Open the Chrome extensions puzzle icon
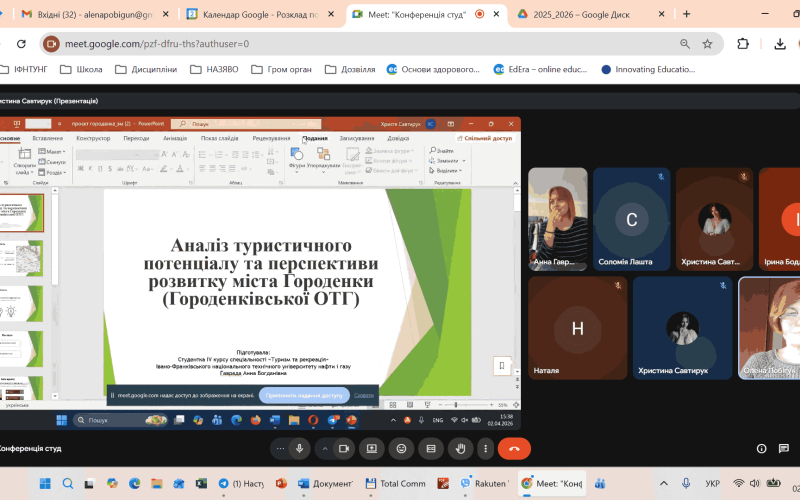 743,44
